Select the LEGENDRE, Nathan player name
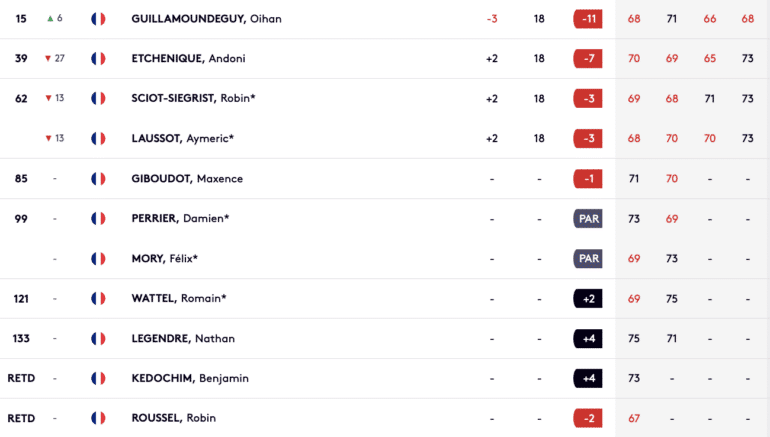This screenshot has height=437, width=770. (x=183, y=339)
